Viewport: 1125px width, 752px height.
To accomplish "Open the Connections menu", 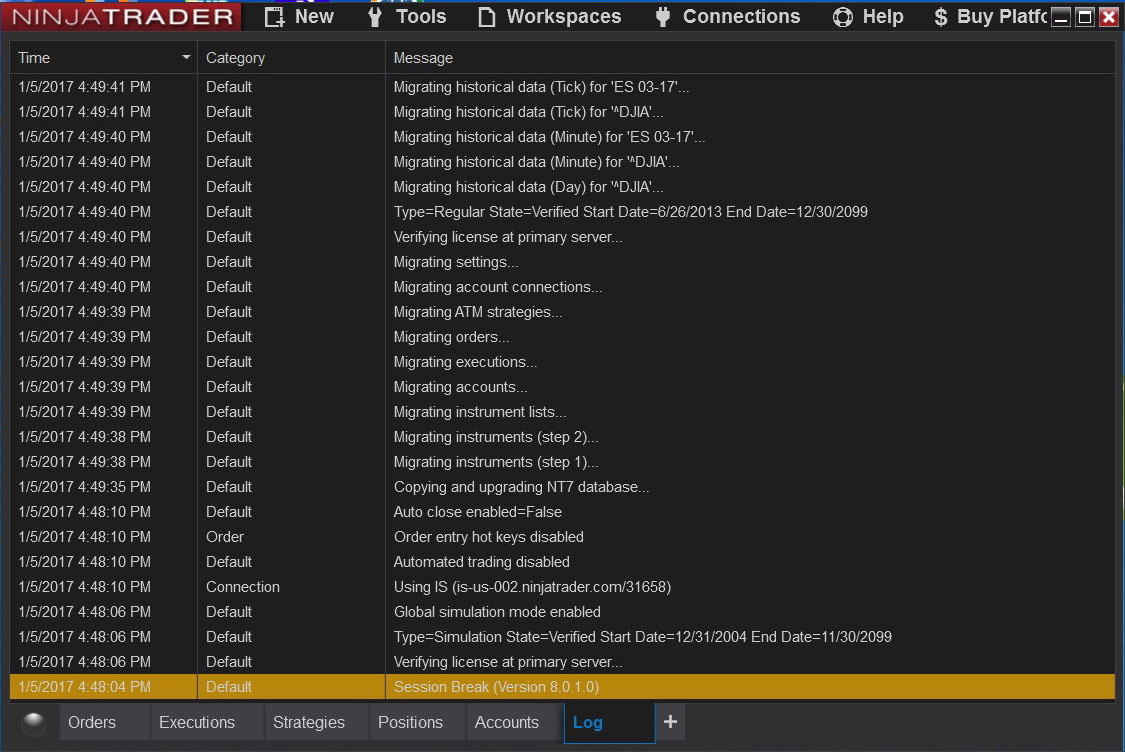I will tap(728, 17).
